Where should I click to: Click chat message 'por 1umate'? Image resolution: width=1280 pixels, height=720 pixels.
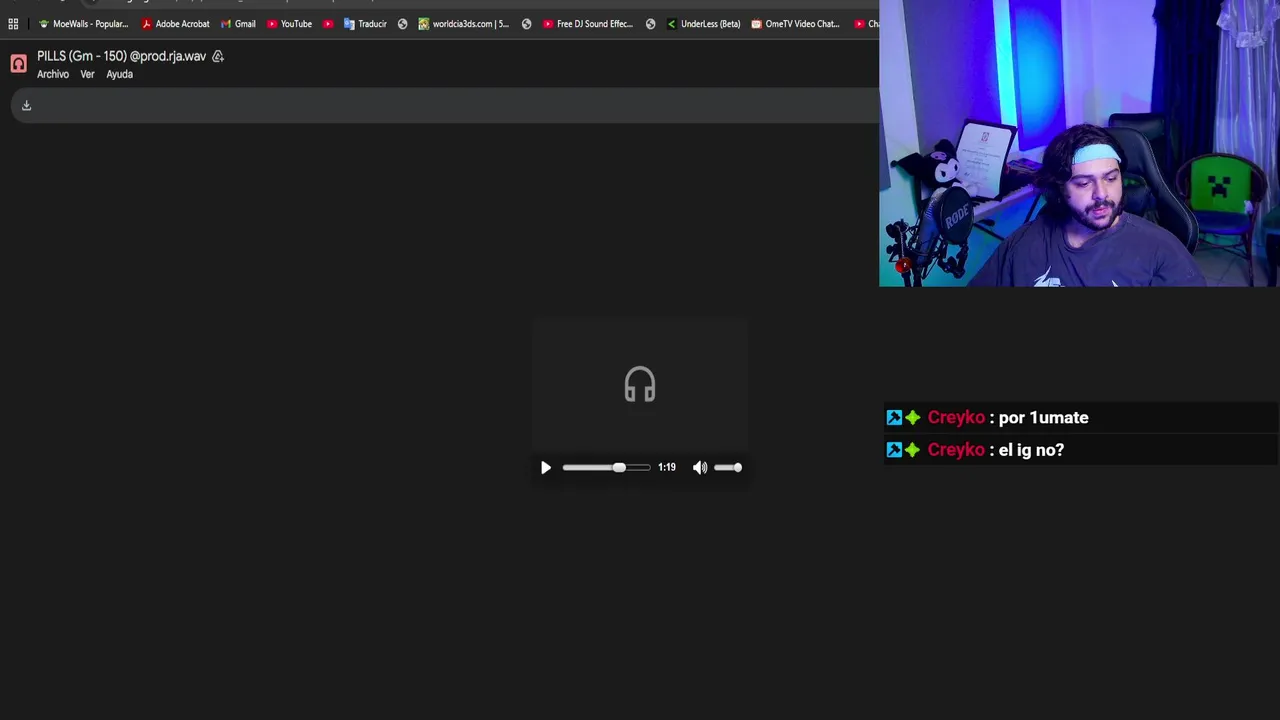[x=1043, y=418]
